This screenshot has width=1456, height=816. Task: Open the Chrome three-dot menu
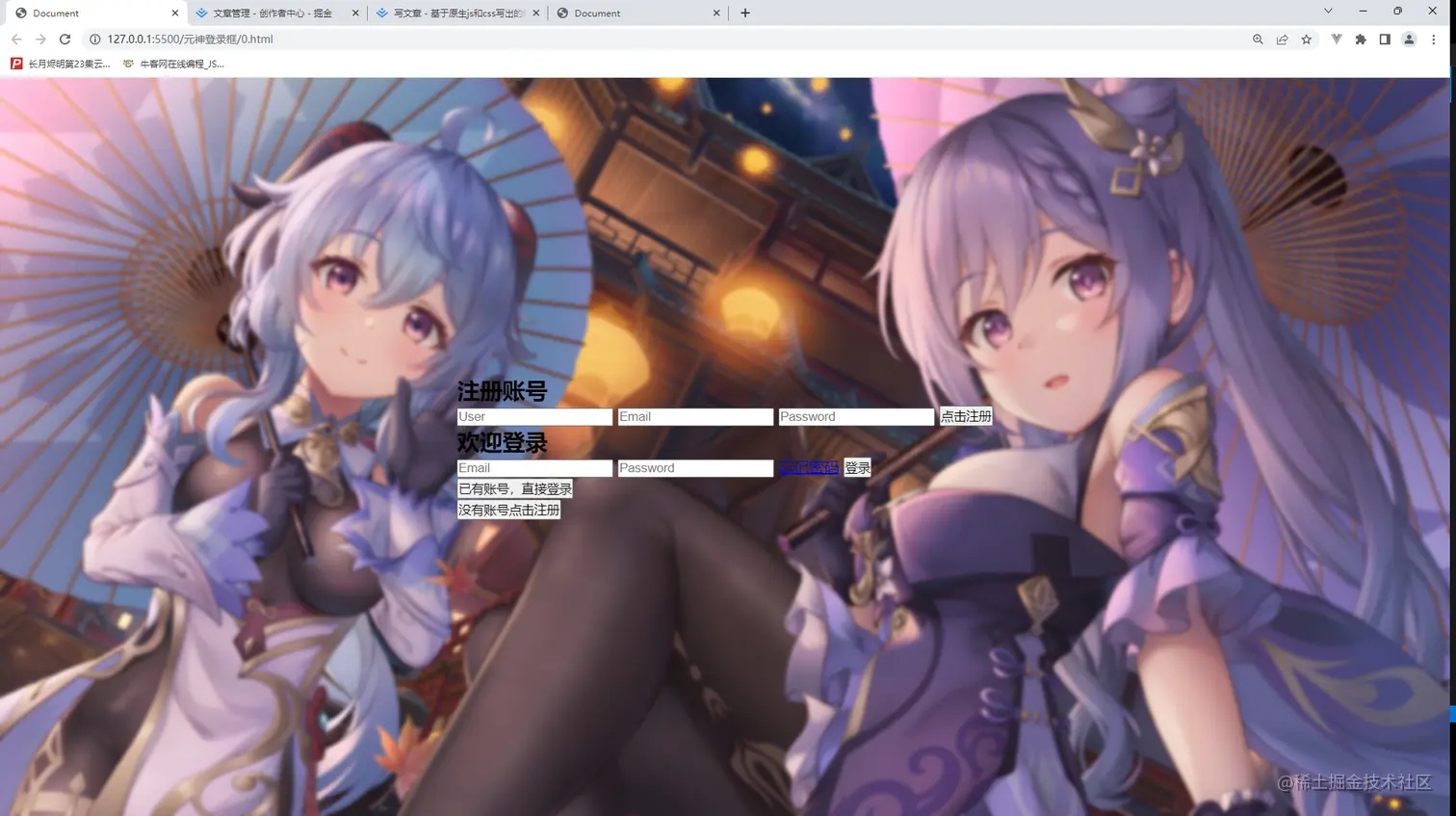coord(1434,39)
